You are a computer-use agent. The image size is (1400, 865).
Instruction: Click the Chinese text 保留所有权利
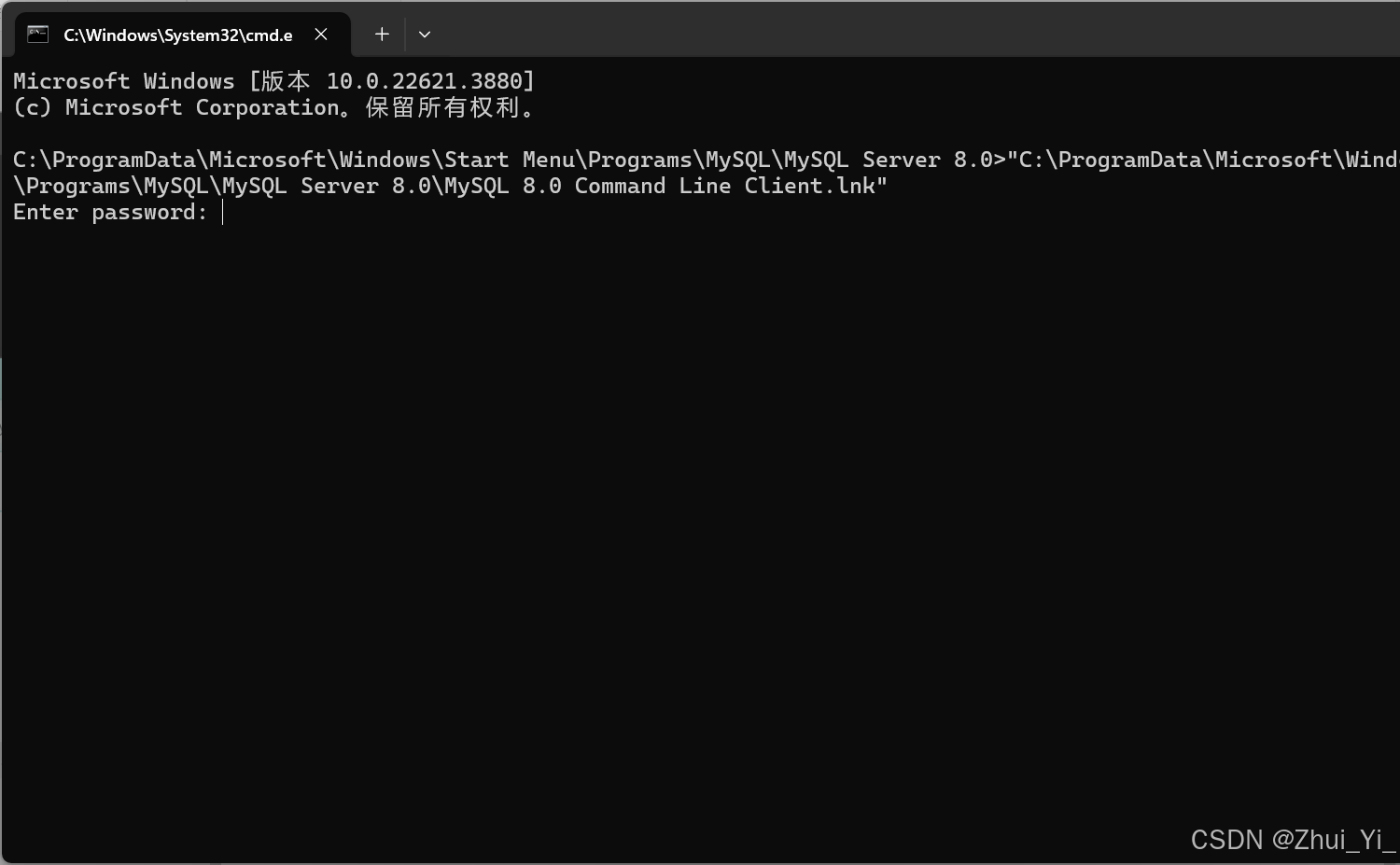442,107
